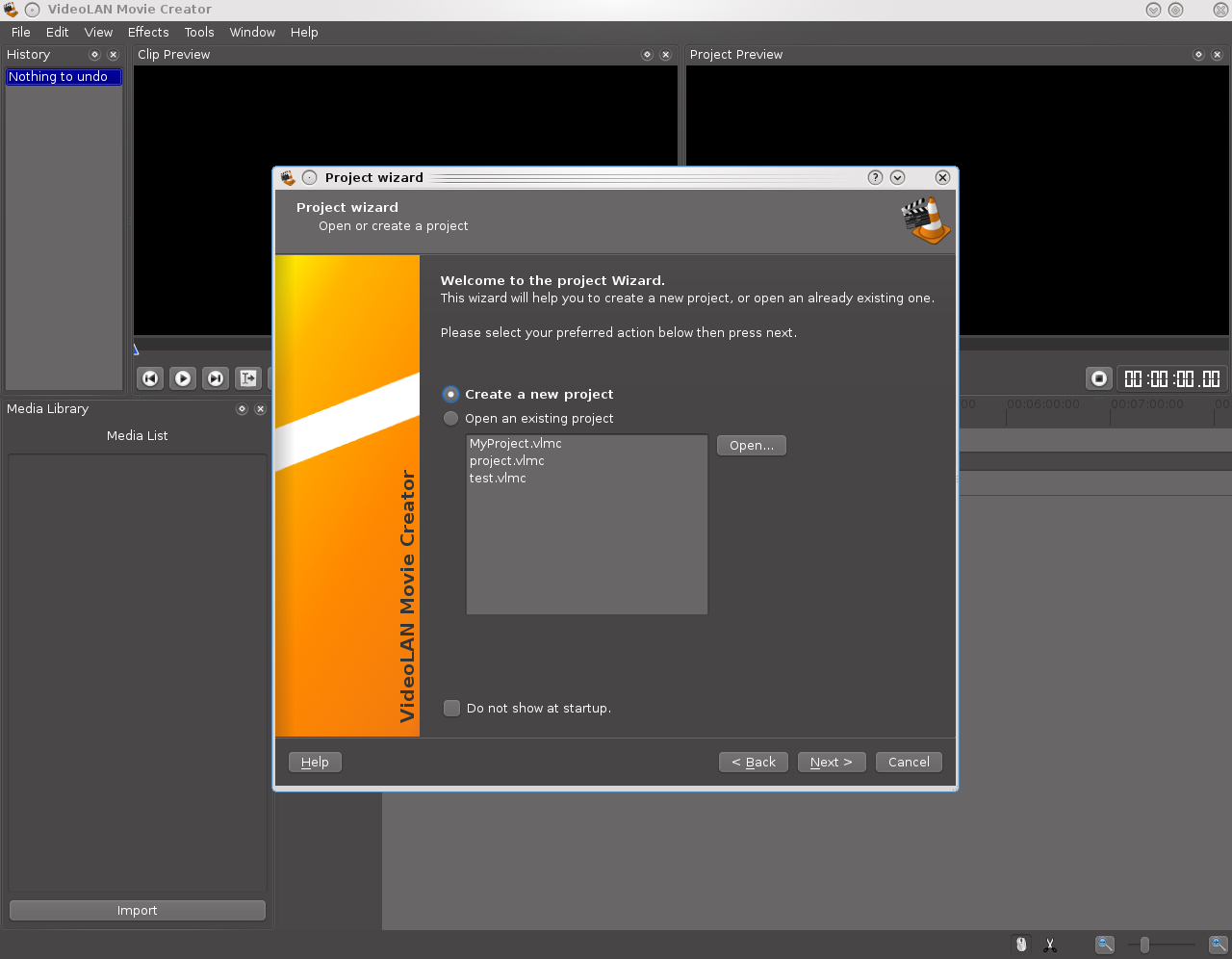Image resolution: width=1232 pixels, height=959 pixels.
Task: Select test.vlmc in the project list
Action: (x=587, y=478)
